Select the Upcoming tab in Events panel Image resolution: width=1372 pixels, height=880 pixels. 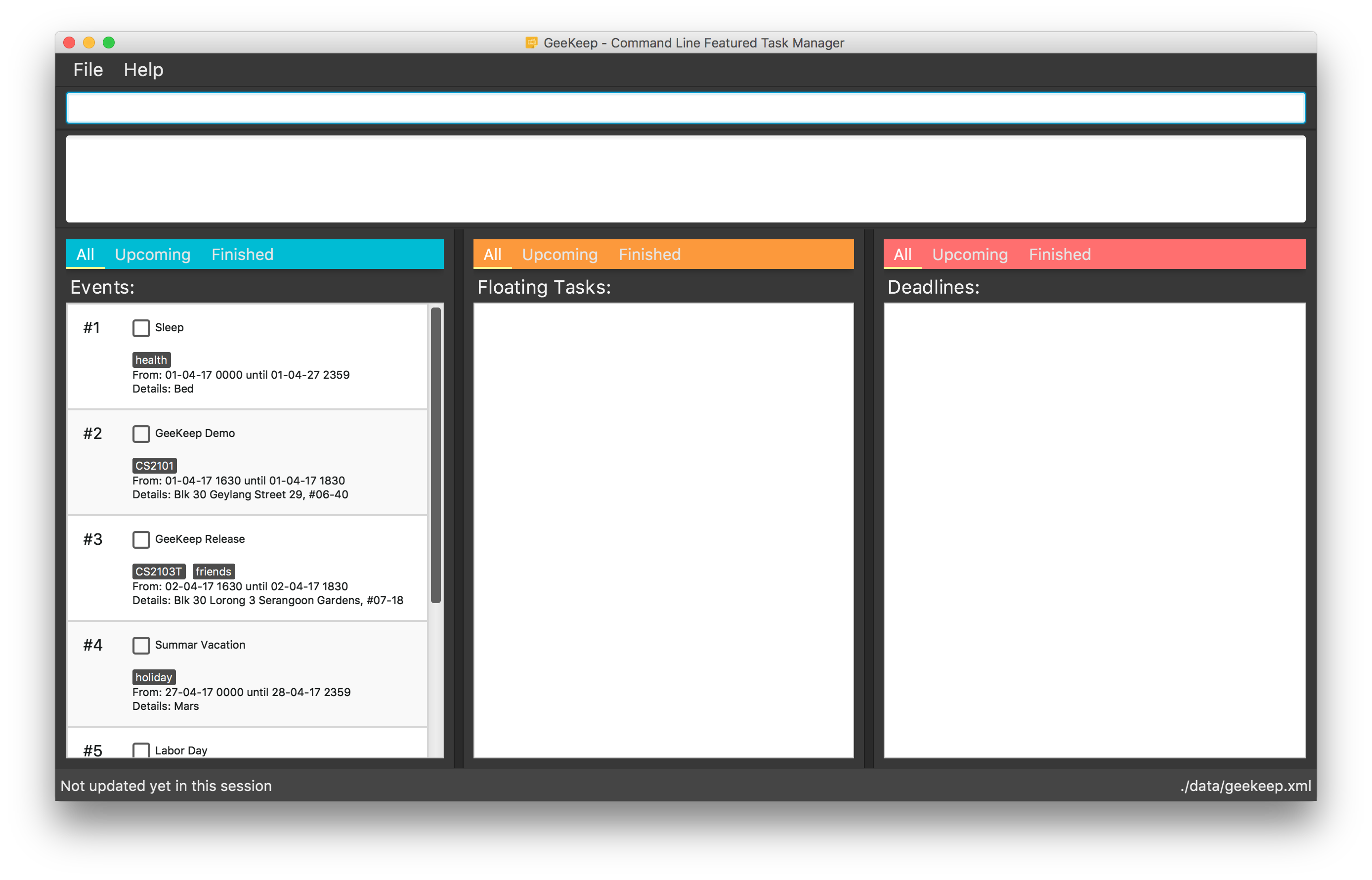(x=153, y=254)
